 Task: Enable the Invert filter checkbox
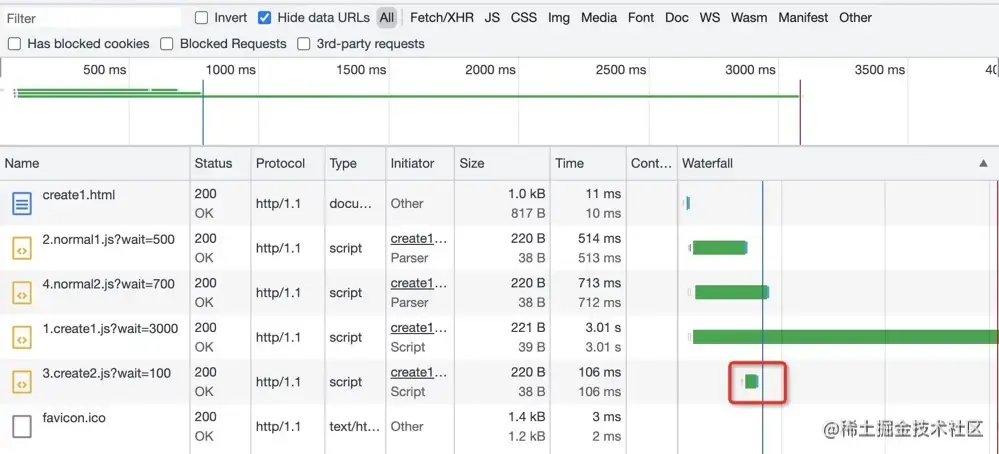(x=202, y=18)
